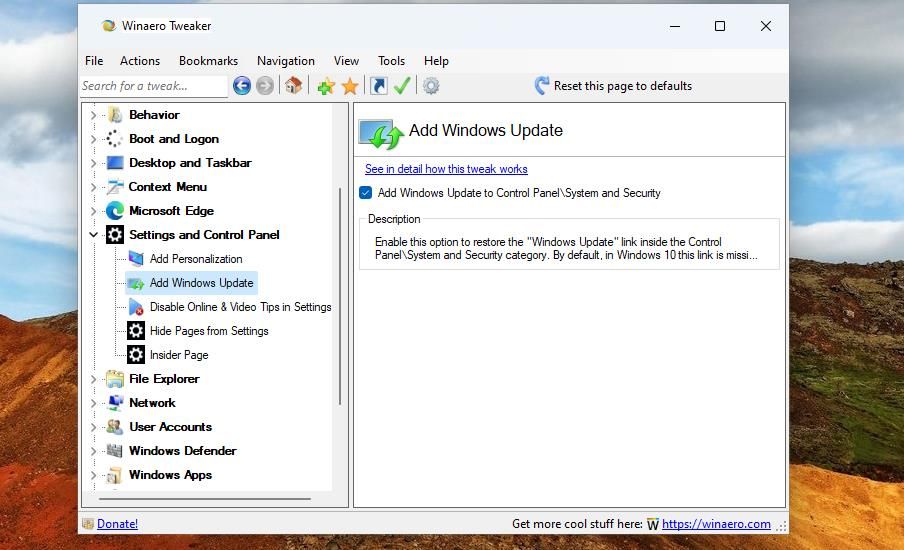
Task: Open bookmarks with the orange star icon
Action: (x=350, y=86)
